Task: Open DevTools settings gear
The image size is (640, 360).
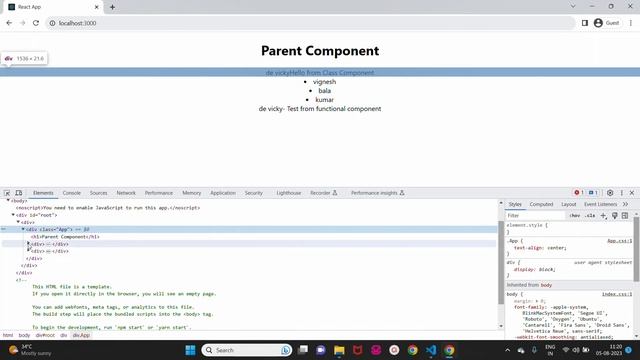Action: (610, 193)
